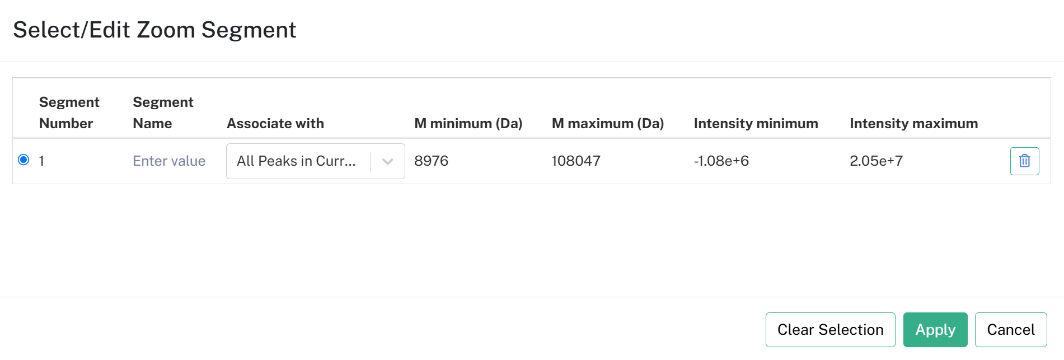Click the Intensity minimum value -1.08e+6

[x=721, y=161]
